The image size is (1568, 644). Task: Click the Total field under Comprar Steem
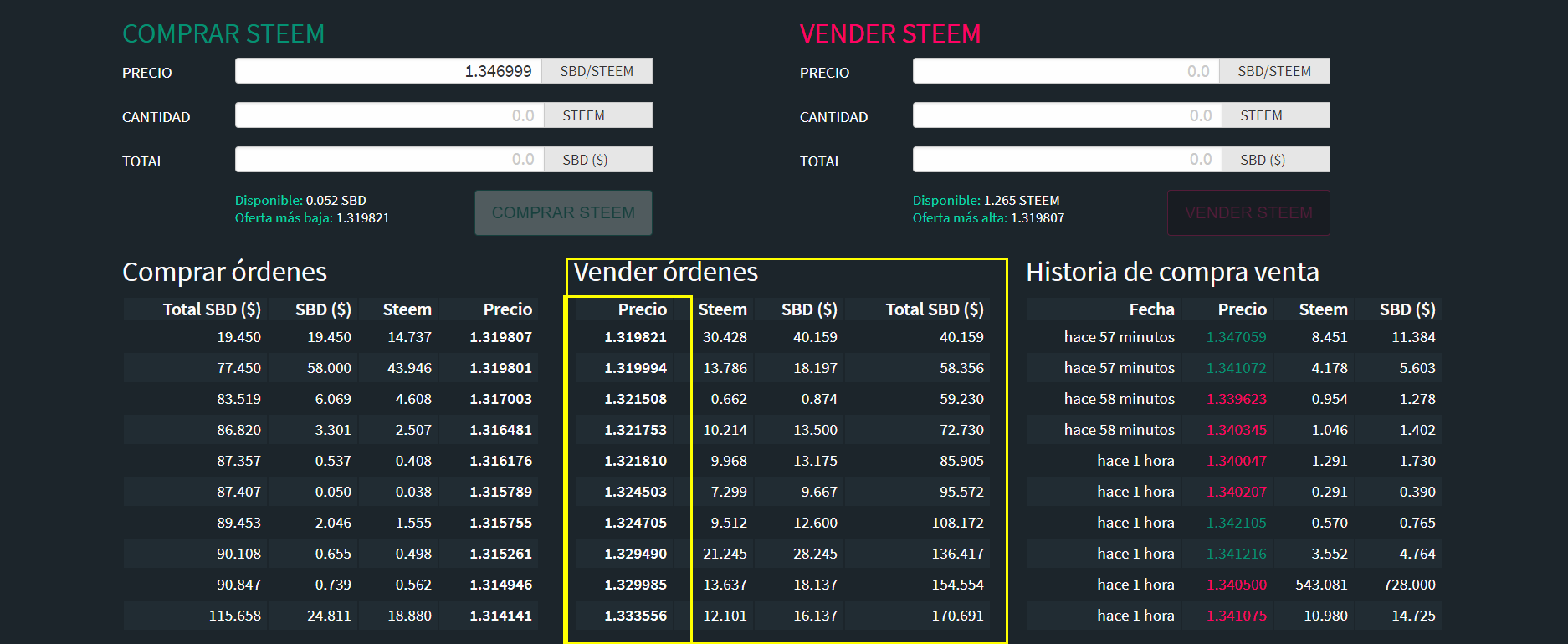click(389, 160)
